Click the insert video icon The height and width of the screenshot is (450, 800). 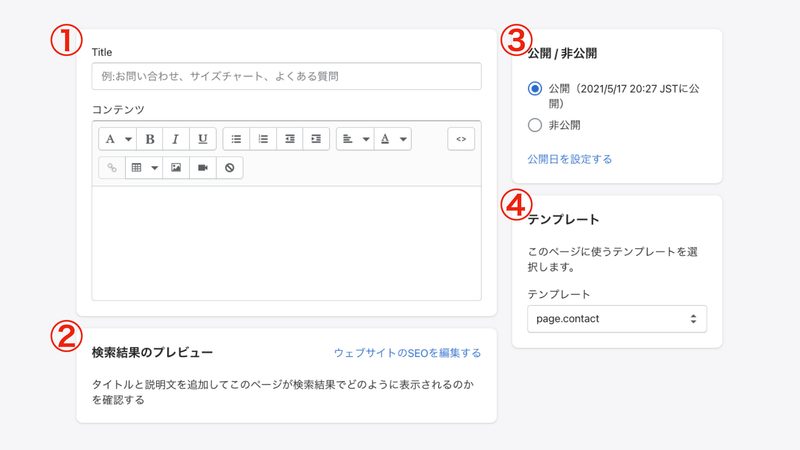203,167
